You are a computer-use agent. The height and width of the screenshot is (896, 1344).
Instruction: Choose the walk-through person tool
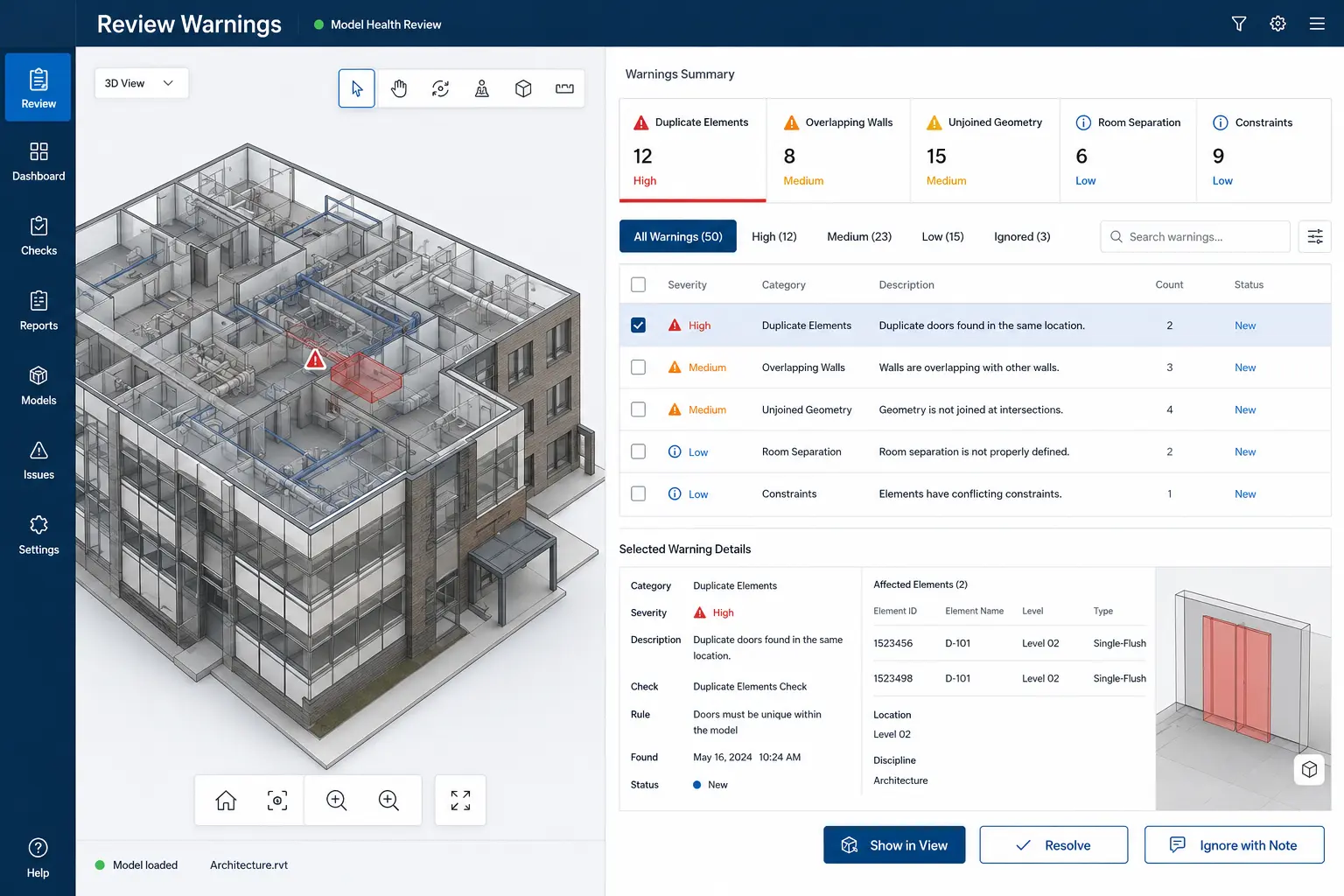[482, 88]
